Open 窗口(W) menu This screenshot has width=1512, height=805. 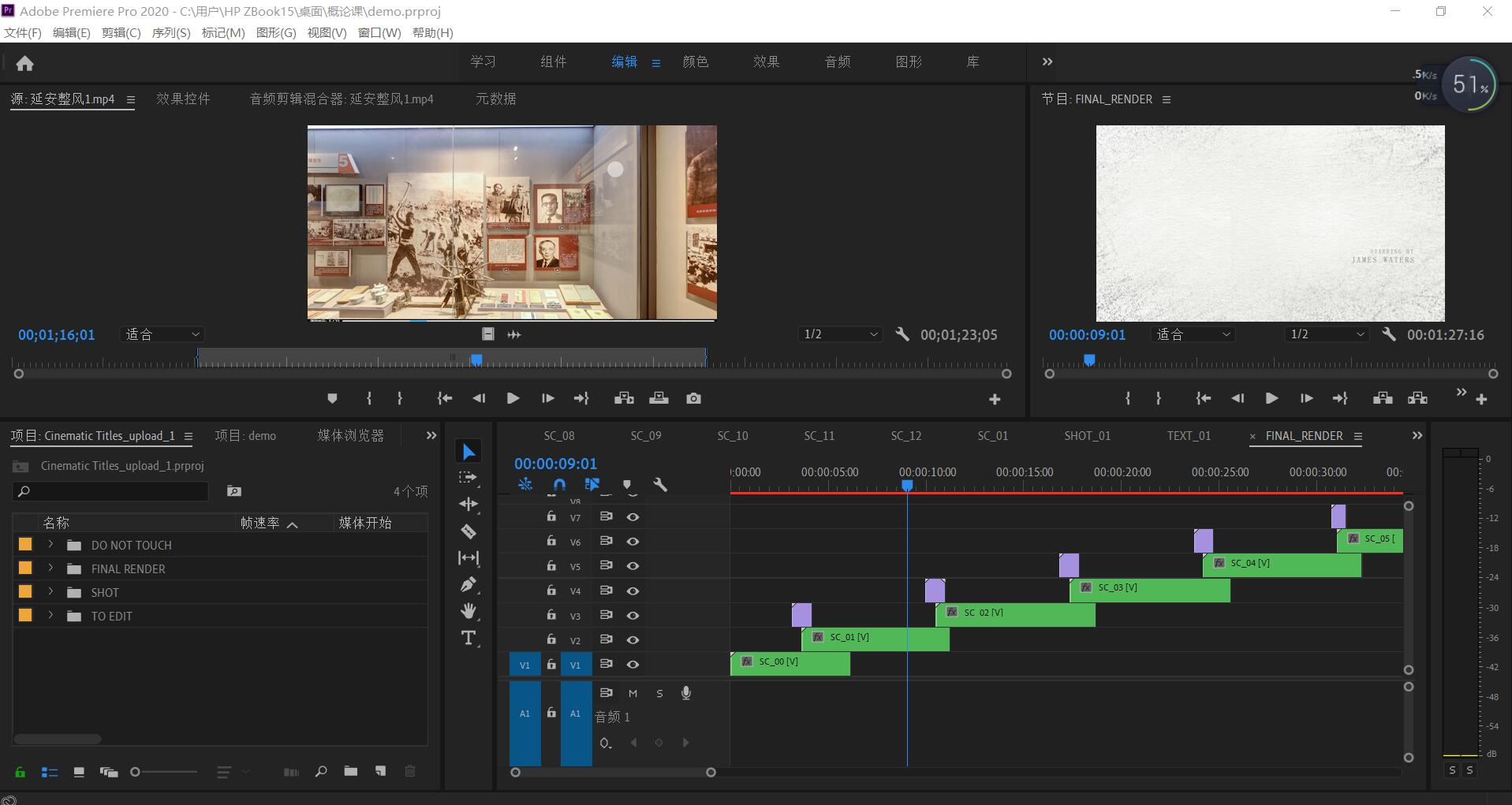[379, 32]
